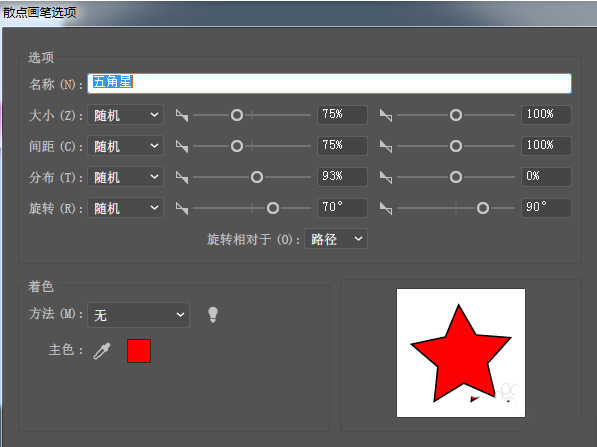Image resolution: width=597 pixels, height=447 pixels.
Task: Click the 分布 0% value field
Action: tap(546, 177)
